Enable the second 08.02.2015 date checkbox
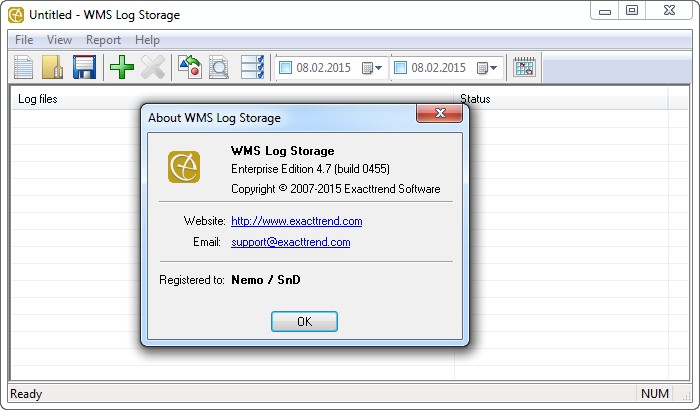The height and width of the screenshot is (410, 700). [x=400, y=68]
